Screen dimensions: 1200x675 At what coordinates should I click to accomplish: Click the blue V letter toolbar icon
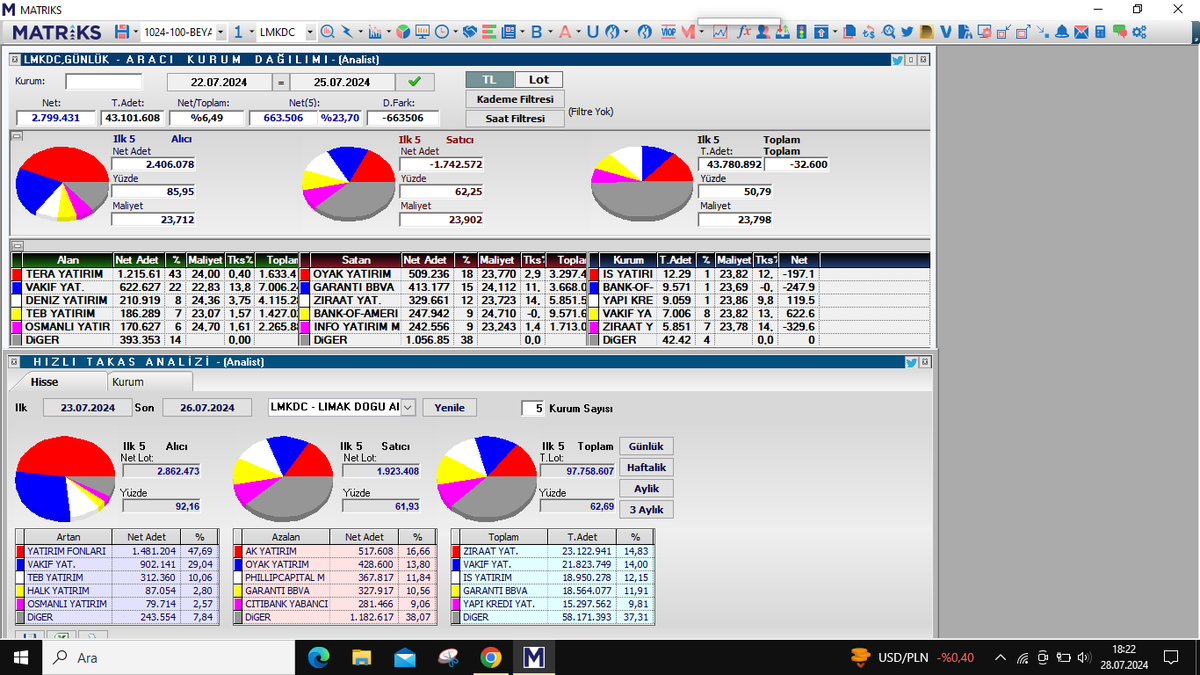[946, 32]
